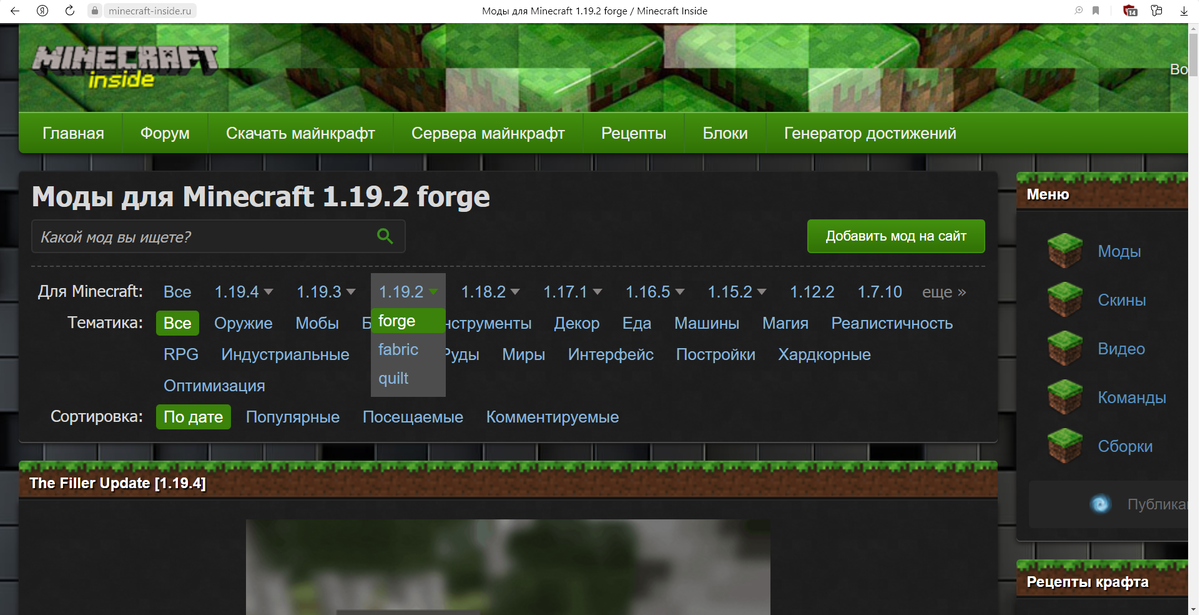This screenshot has width=1200, height=615.
Task: Open The Filler Update [1.19.4] post
Action: (118, 484)
